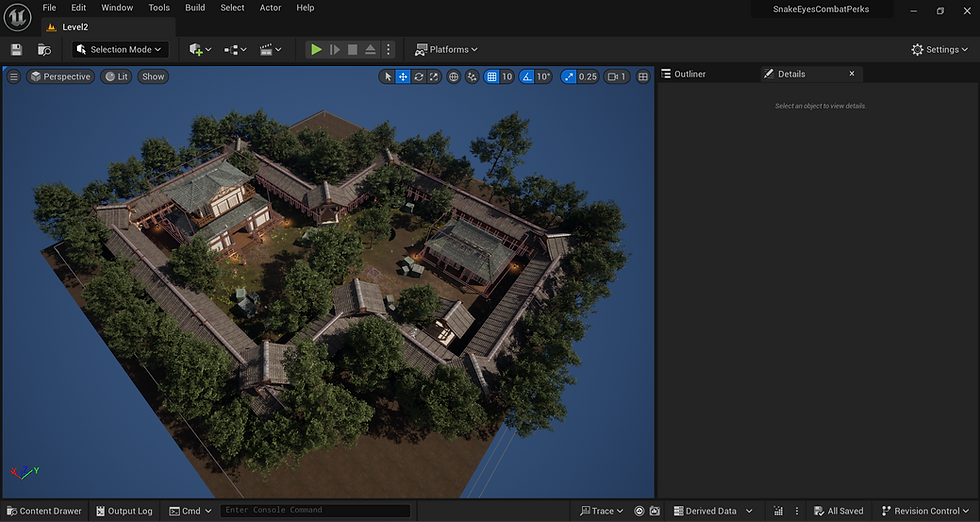
Task: Open the Select menu
Action: coord(232,8)
